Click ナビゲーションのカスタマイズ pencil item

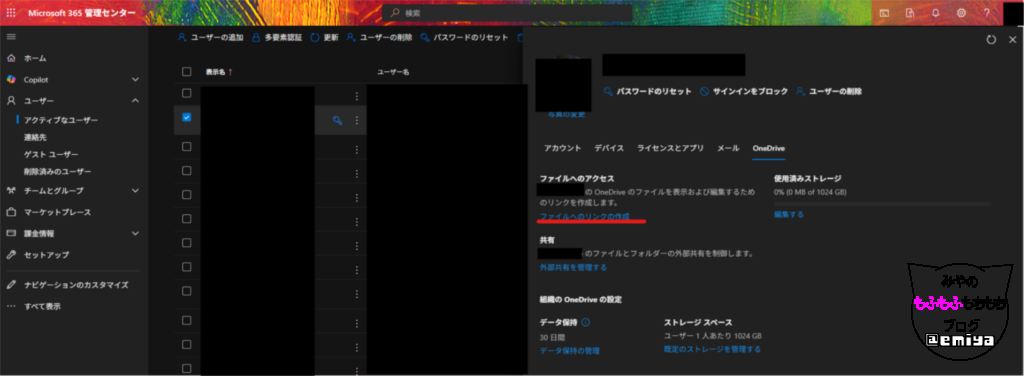tap(67, 285)
